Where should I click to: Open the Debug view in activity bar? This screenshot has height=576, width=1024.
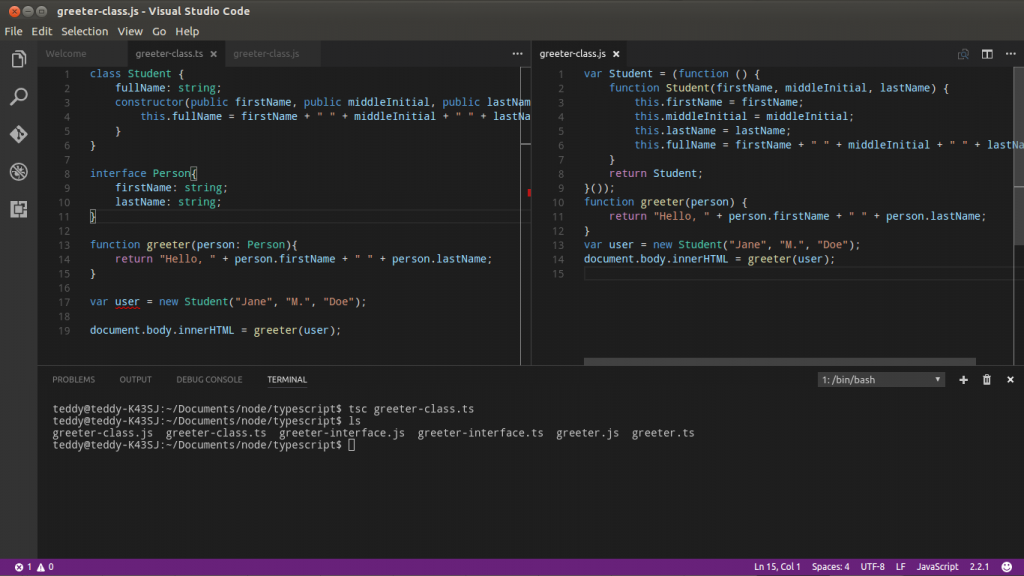point(18,171)
